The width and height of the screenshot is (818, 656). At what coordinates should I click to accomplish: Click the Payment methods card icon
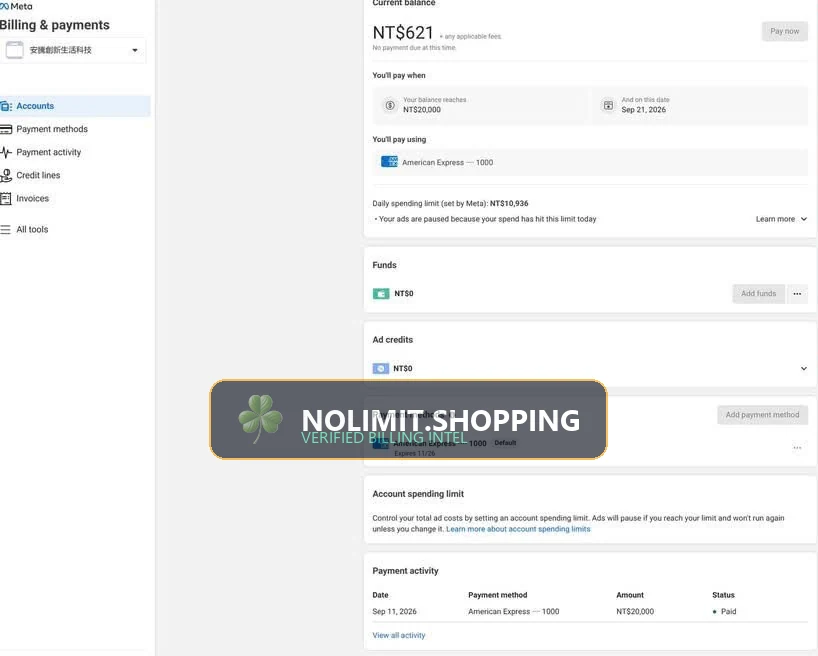point(6,129)
